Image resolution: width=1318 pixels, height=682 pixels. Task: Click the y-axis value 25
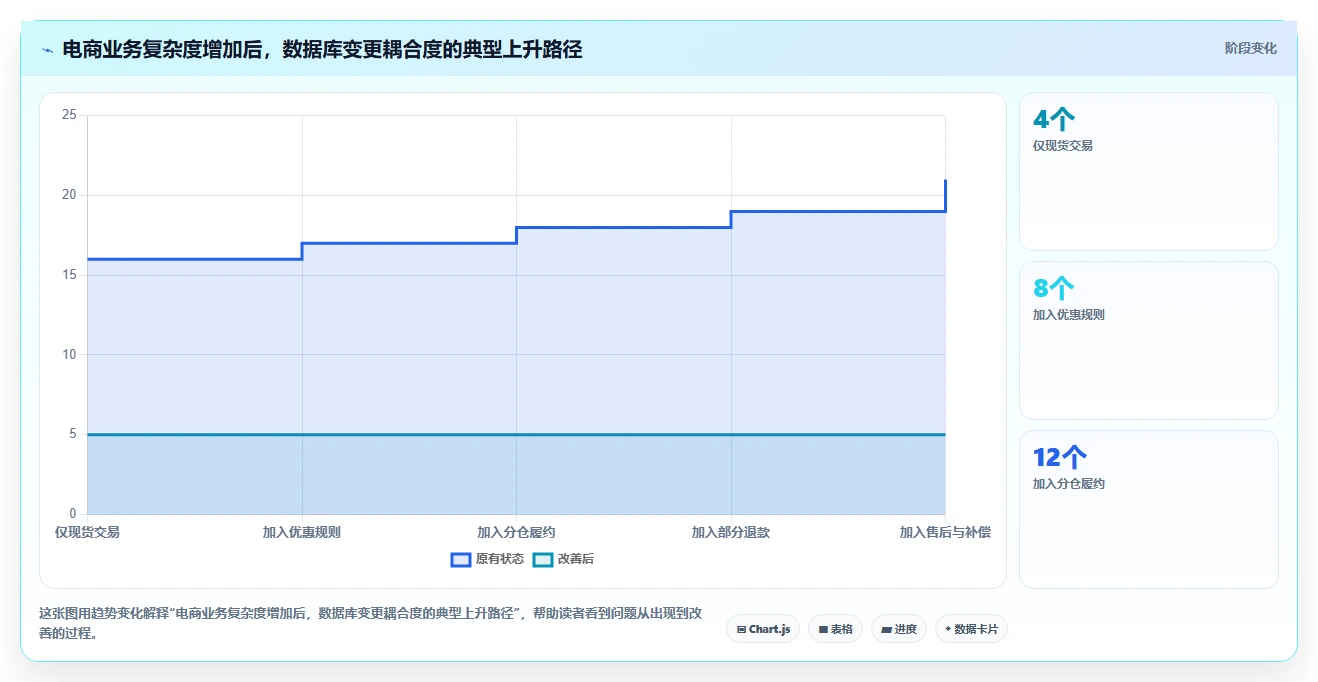tap(69, 115)
